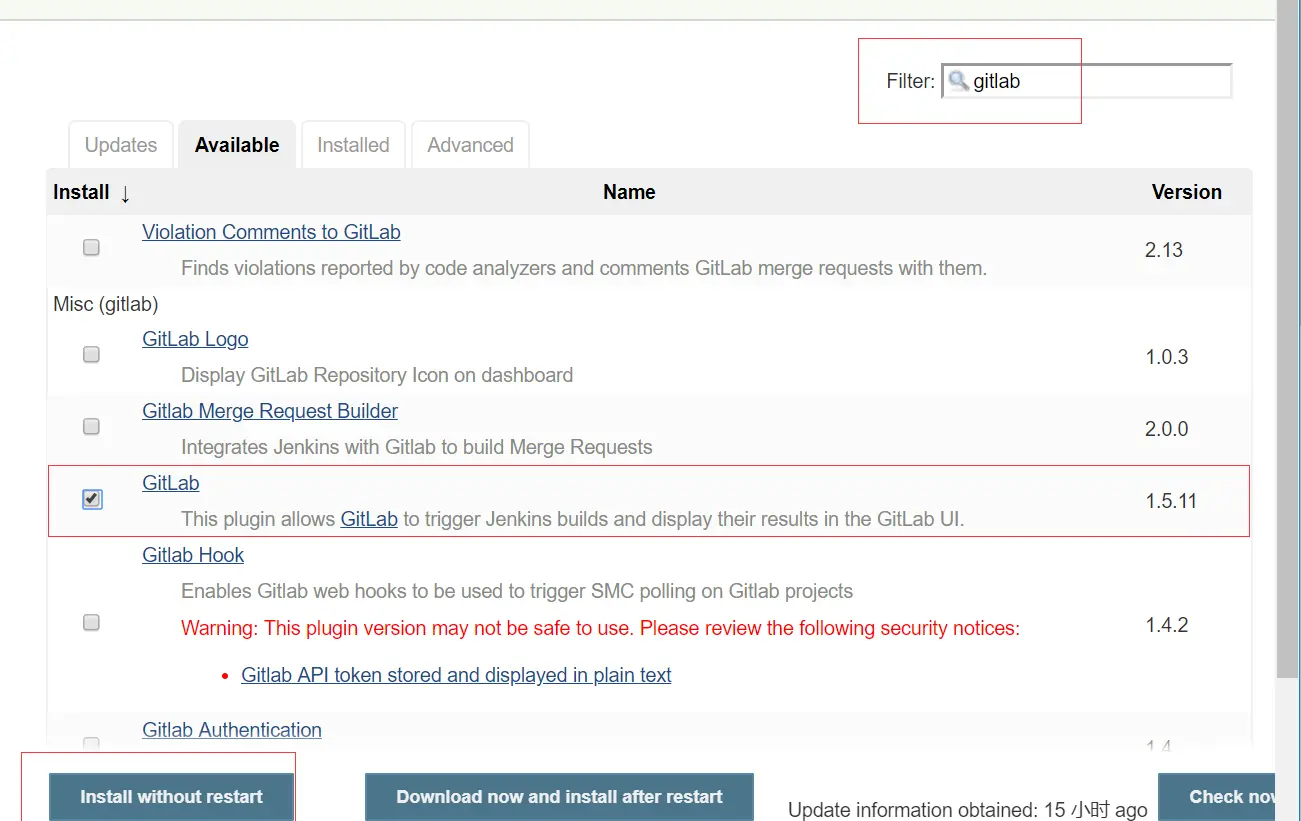Sort by the Name column header

[x=629, y=192]
